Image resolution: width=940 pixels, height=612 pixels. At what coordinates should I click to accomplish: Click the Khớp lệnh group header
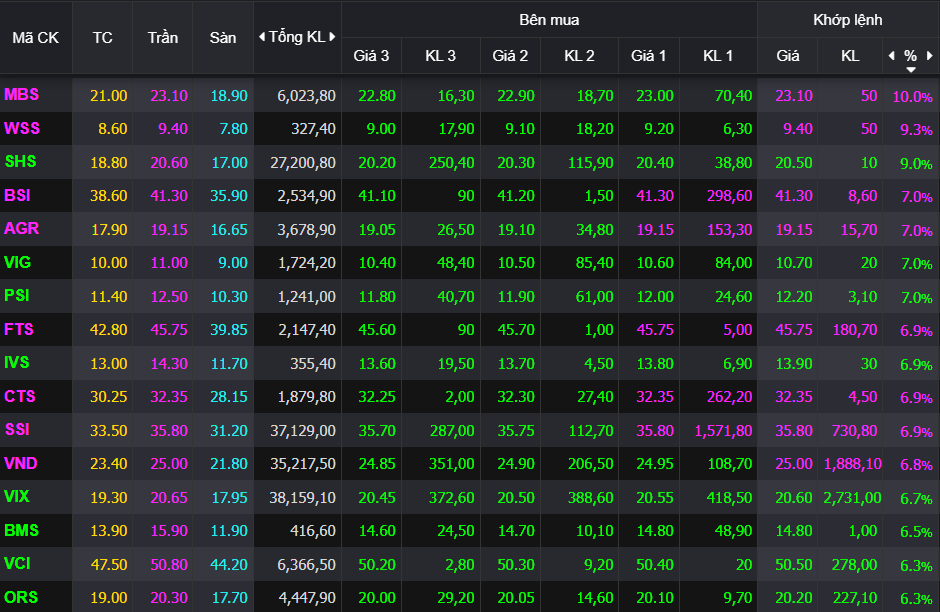click(848, 20)
